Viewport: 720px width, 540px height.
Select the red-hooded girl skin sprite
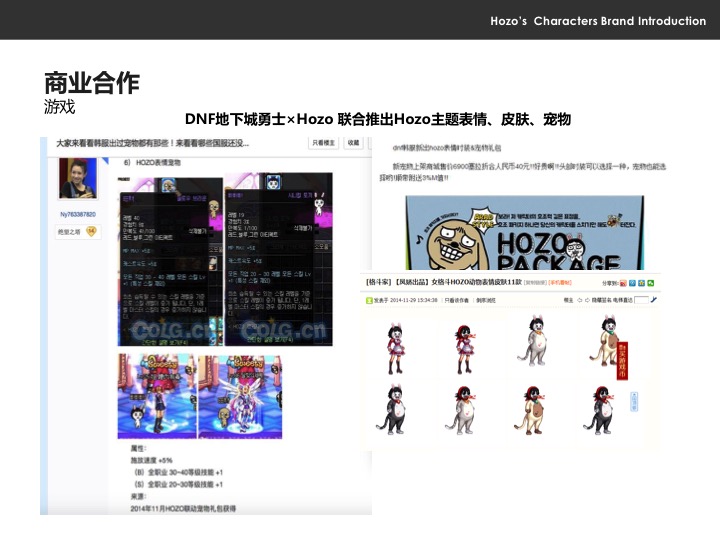(x=465, y=349)
